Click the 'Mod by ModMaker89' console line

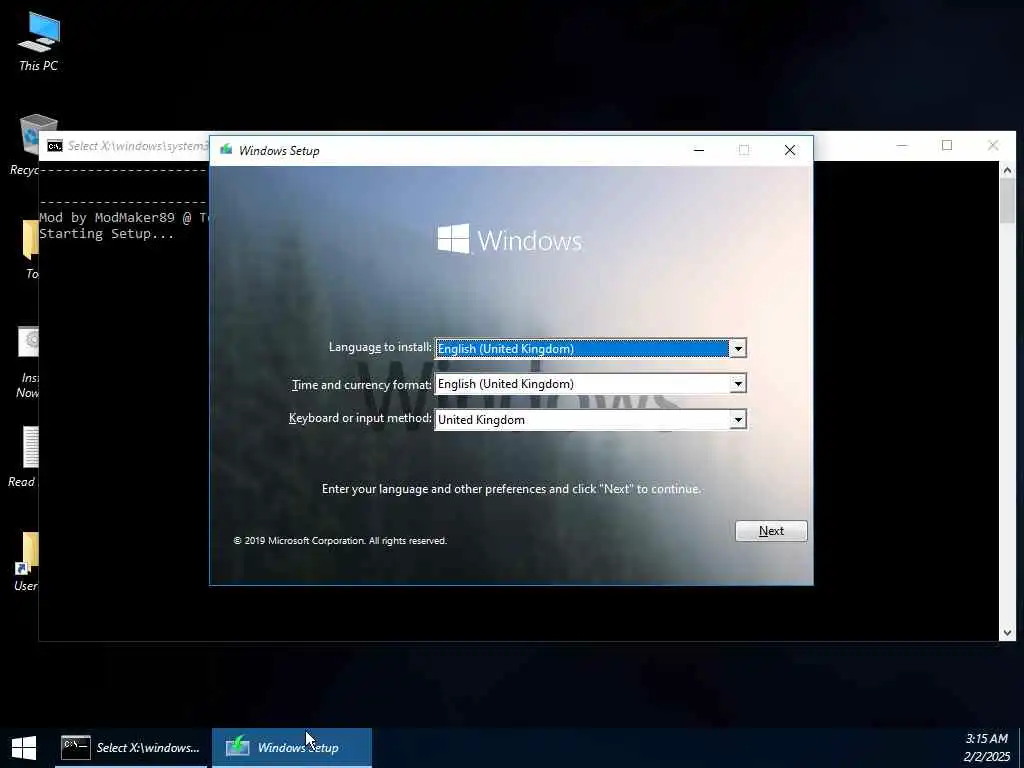(x=124, y=217)
